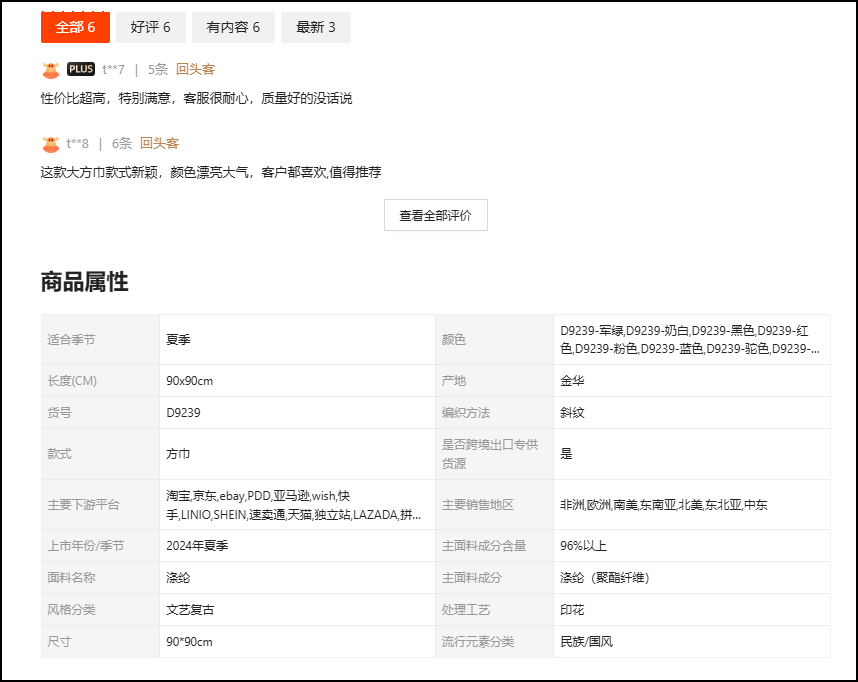Select reviewer name t**7
Image resolution: width=858 pixels, height=682 pixels.
pyautogui.click(x=113, y=70)
